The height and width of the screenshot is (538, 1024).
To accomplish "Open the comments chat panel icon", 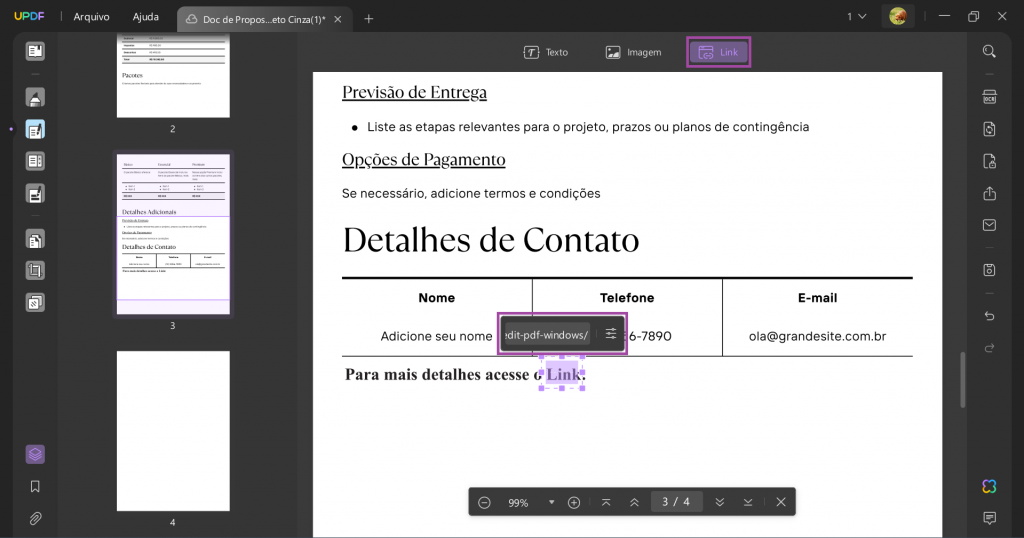I will point(989,518).
